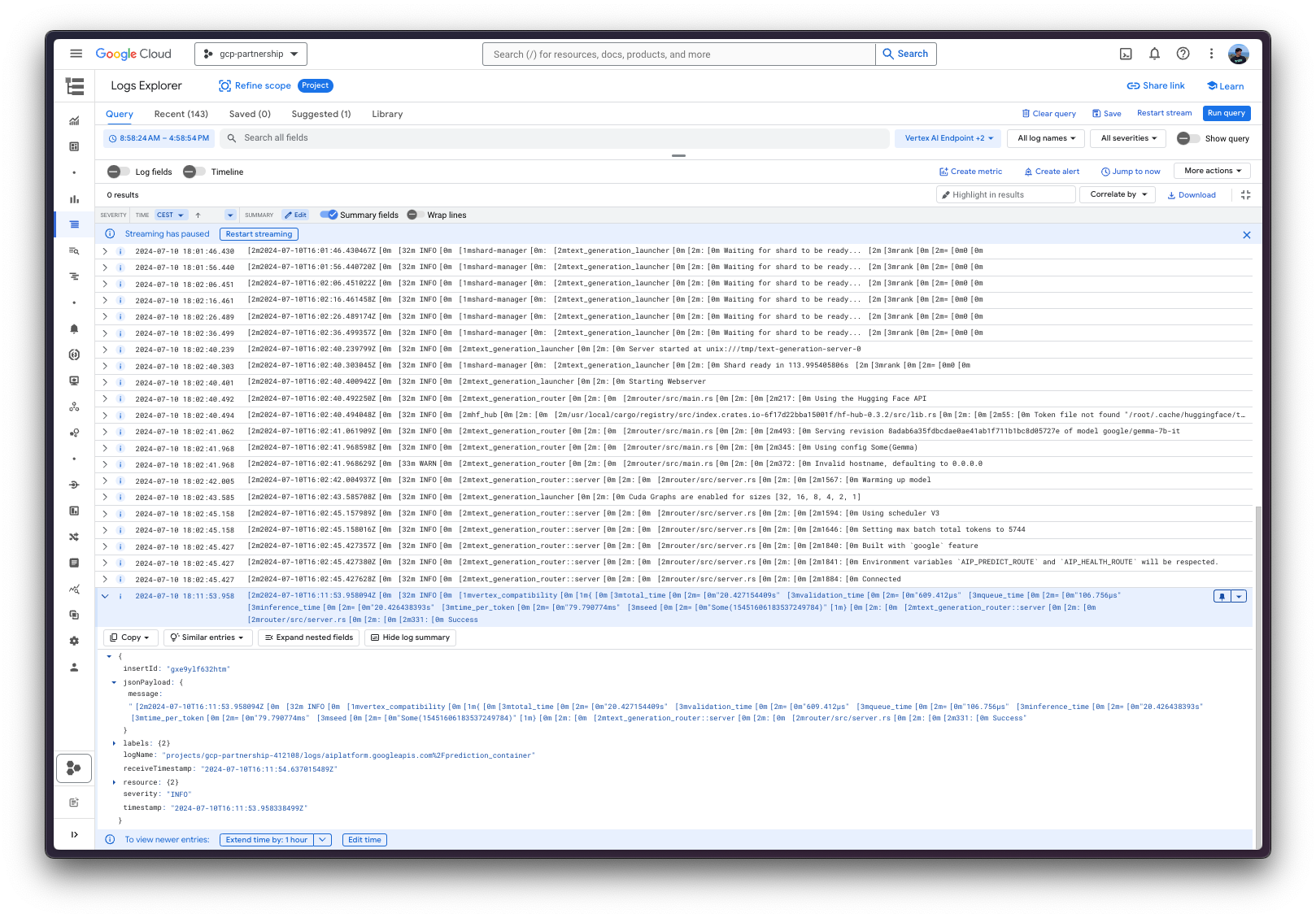Click Clear query
The width and height of the screenshot is (1316, 918).
(1048, 114)
